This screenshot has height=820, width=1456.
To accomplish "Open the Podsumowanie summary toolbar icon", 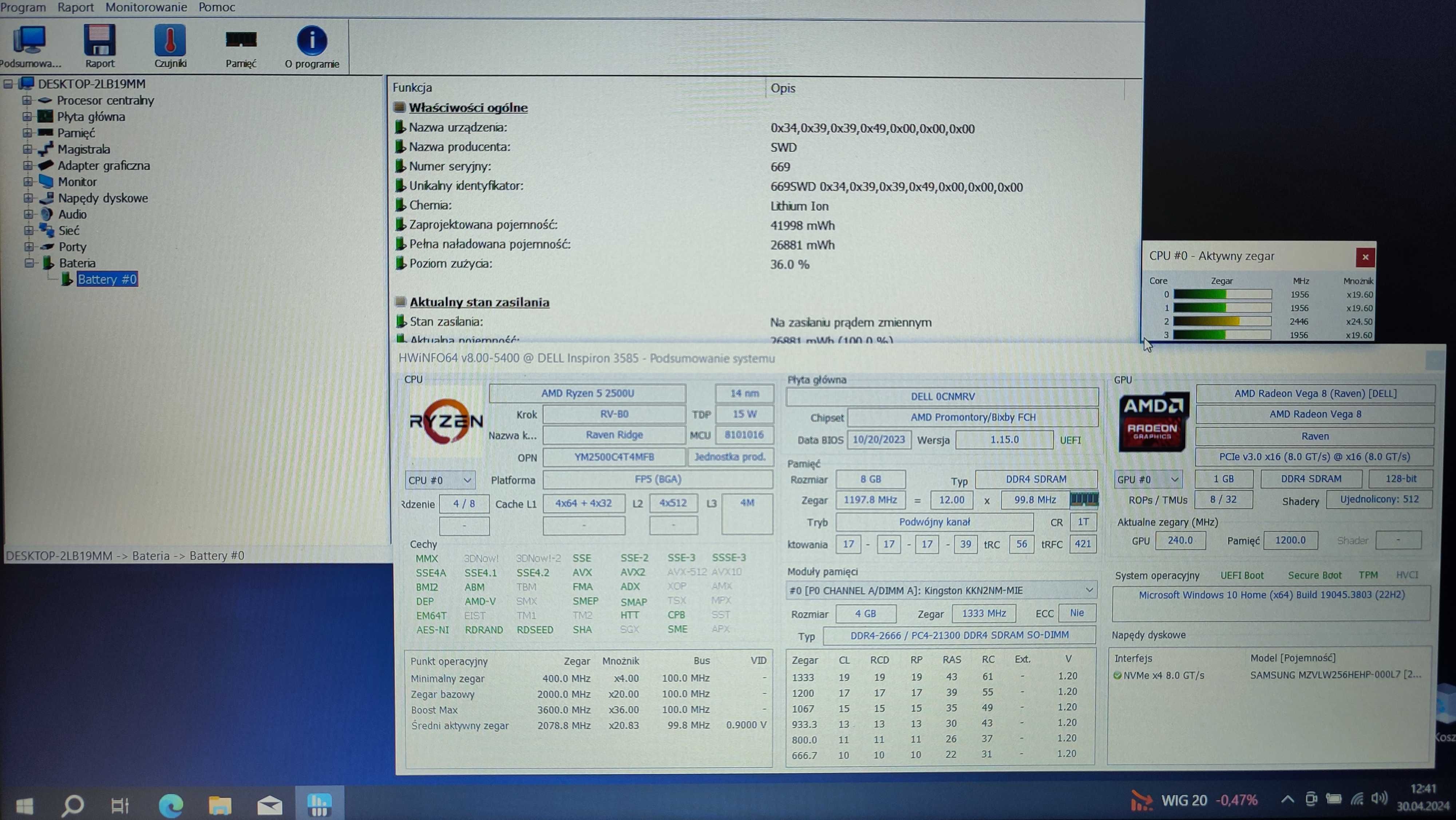I will [29, 41].
